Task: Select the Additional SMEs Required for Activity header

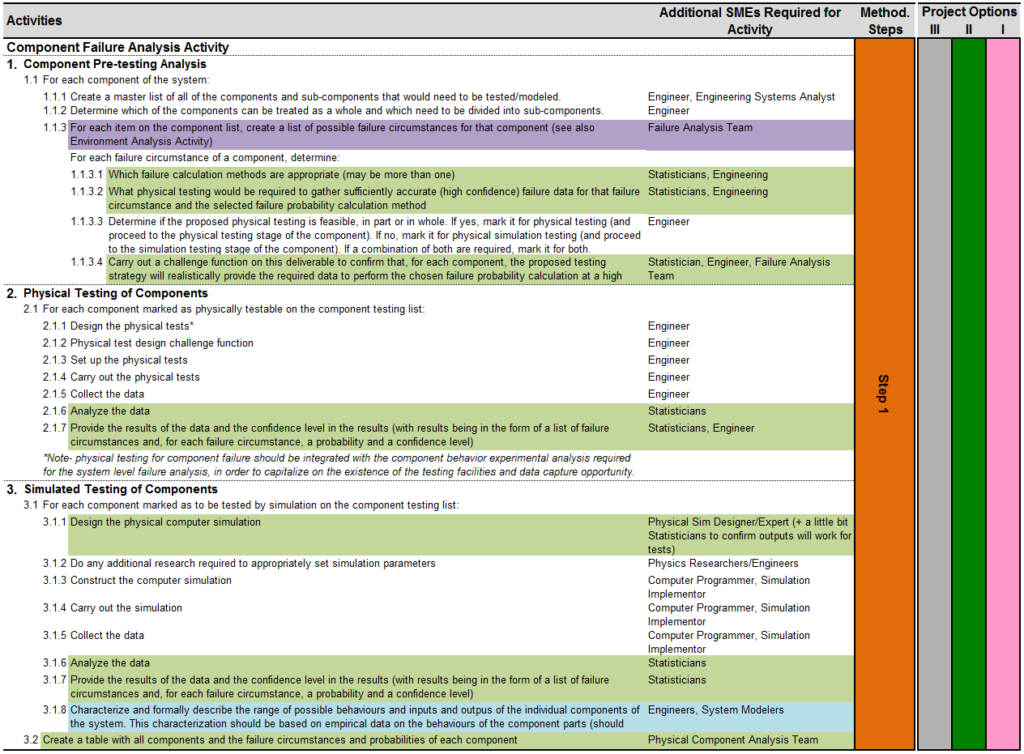Action: 750,21
